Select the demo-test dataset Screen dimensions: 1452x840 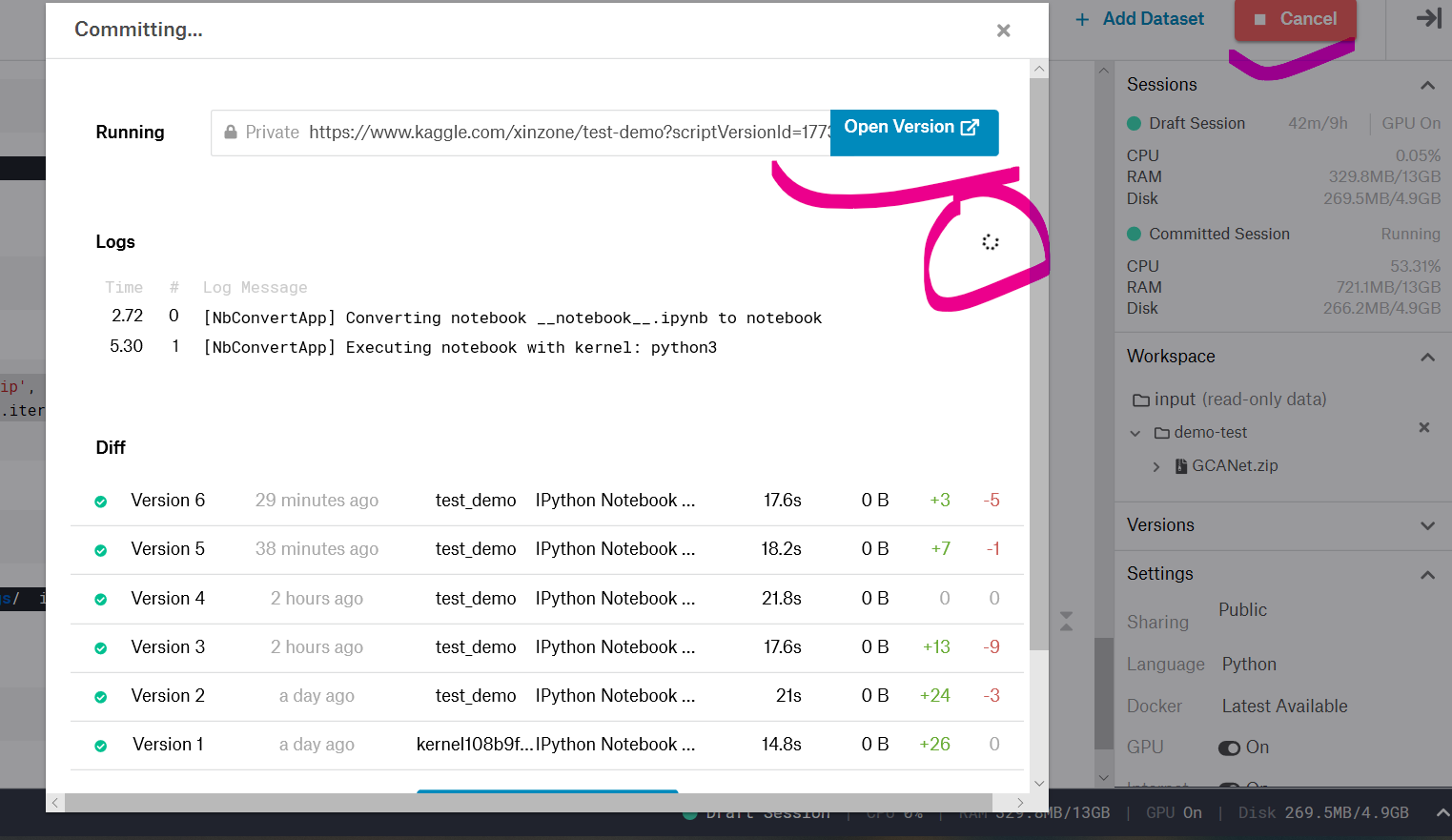coord(1210,433)
